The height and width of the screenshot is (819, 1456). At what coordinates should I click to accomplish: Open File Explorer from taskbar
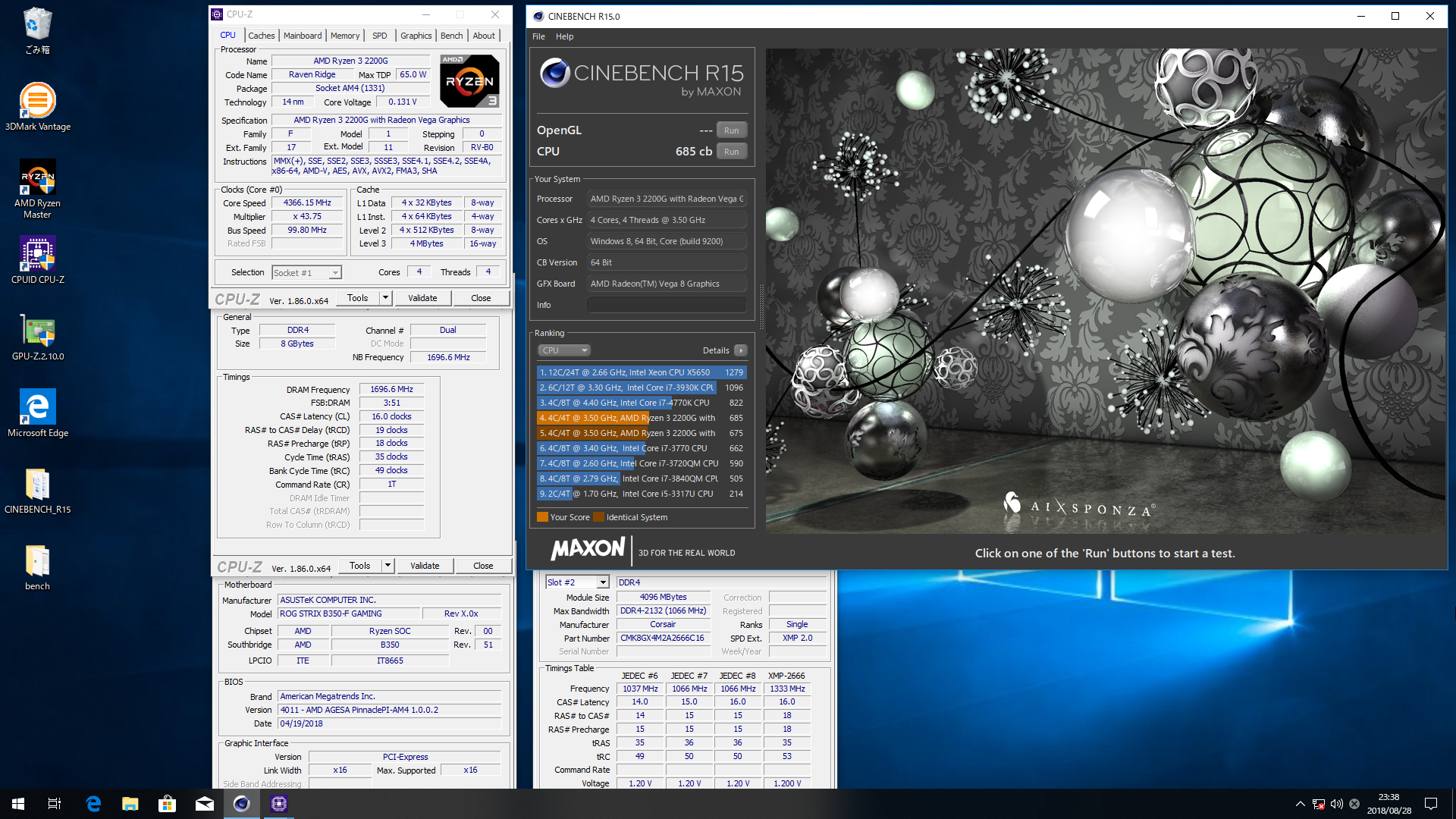[130, 804]
